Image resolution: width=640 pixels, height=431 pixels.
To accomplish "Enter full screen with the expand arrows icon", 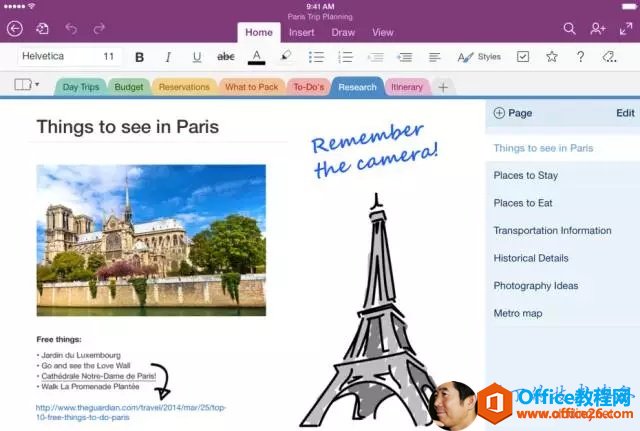I will (x=626, y=29).
